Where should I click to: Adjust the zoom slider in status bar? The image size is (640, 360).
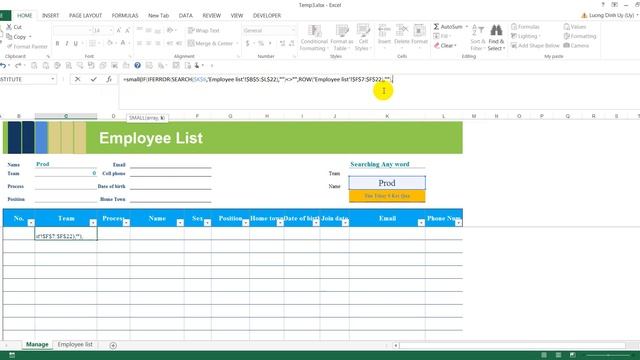(608, 355)
